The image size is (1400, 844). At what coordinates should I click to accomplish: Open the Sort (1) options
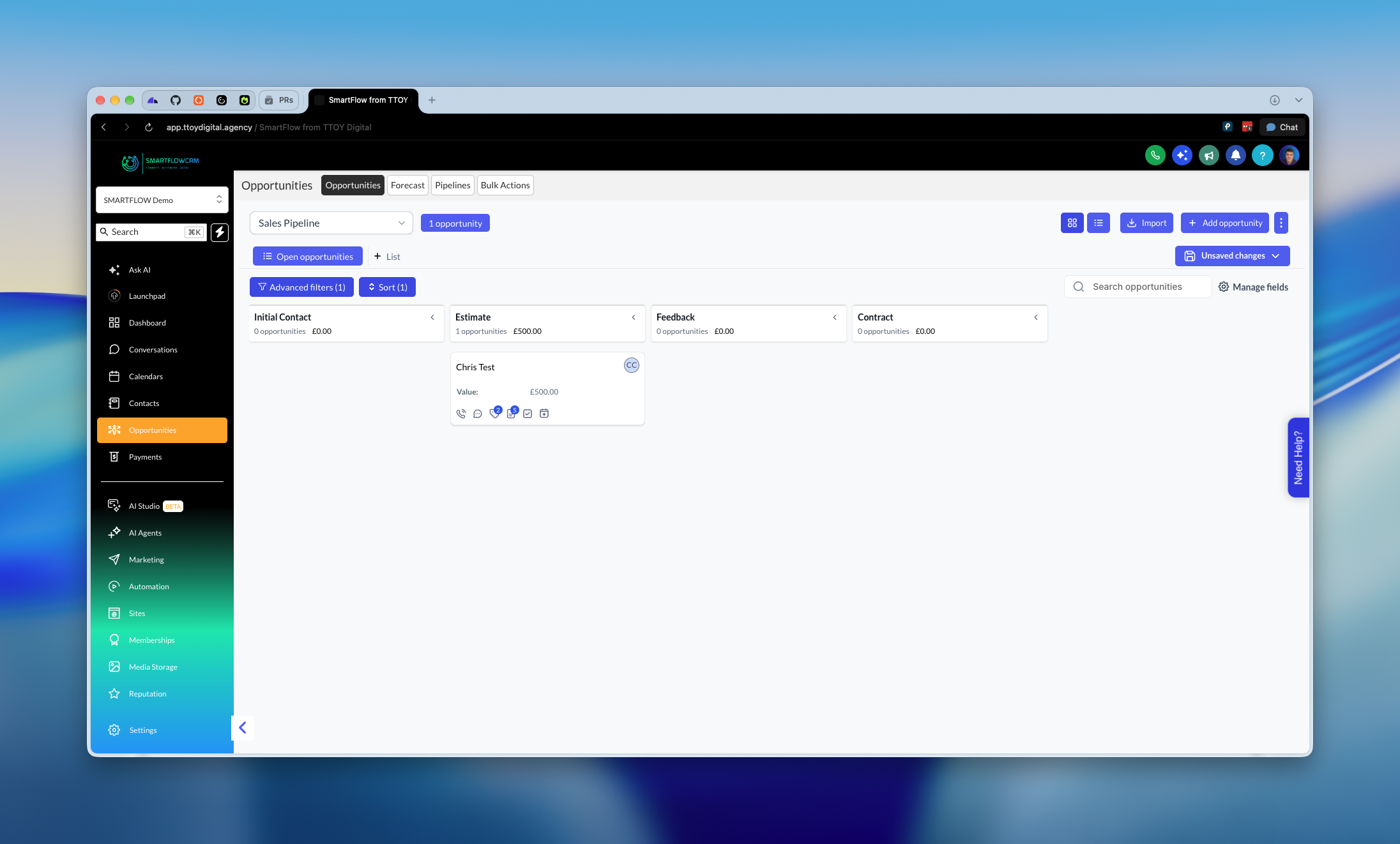point(387,287)
